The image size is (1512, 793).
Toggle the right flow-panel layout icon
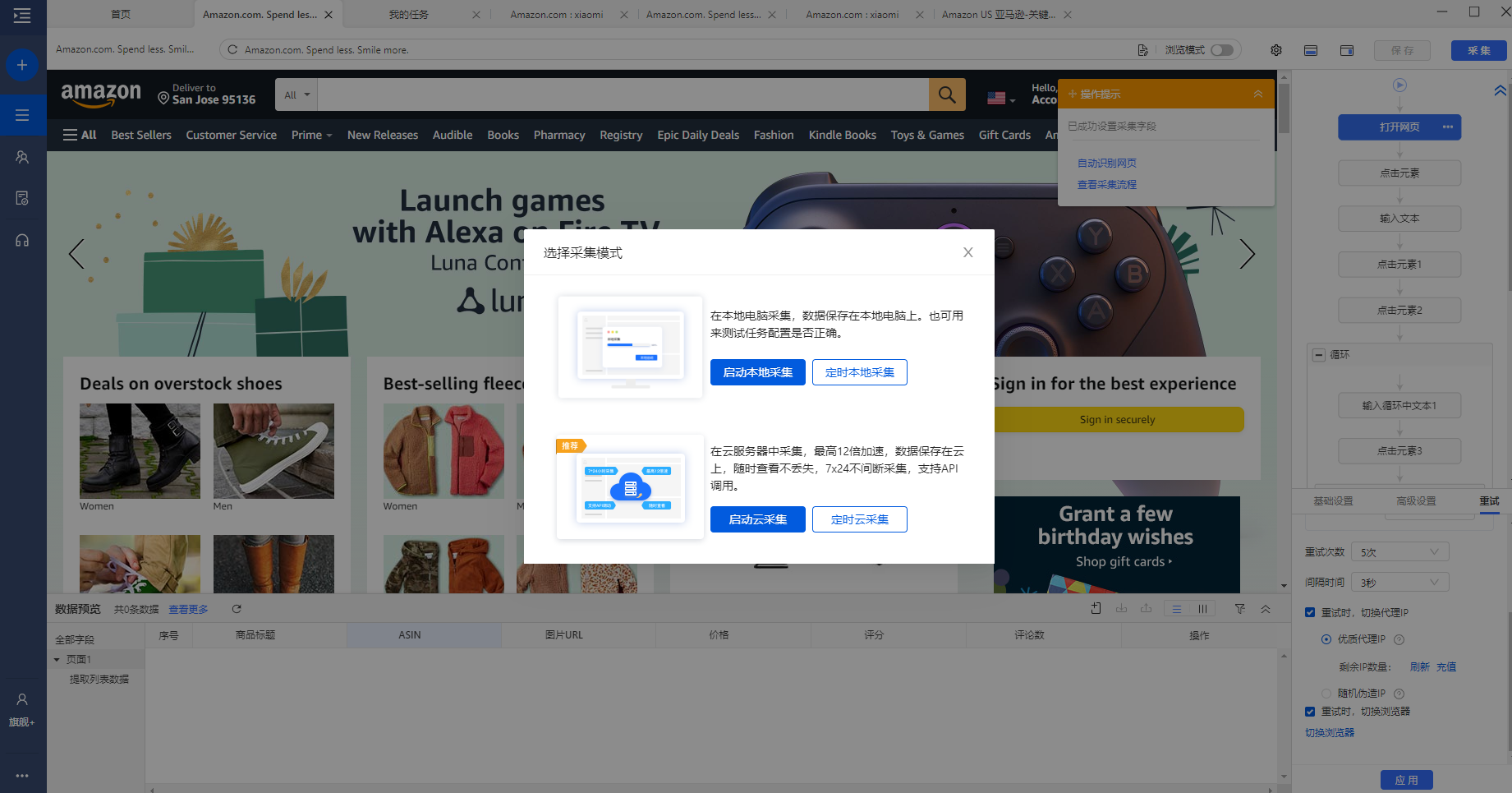pos(1347,50)
